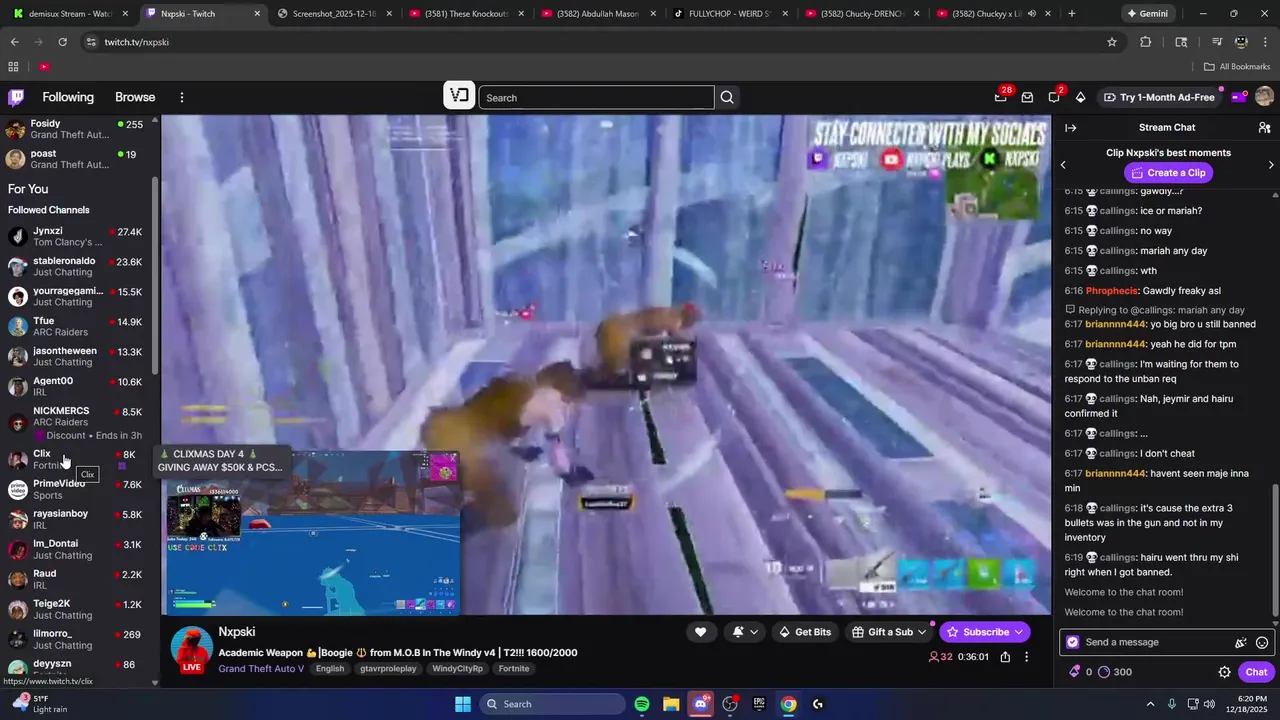Open Epic Games launcher in taskbar

pyautogui.click(x=759, y=704)
